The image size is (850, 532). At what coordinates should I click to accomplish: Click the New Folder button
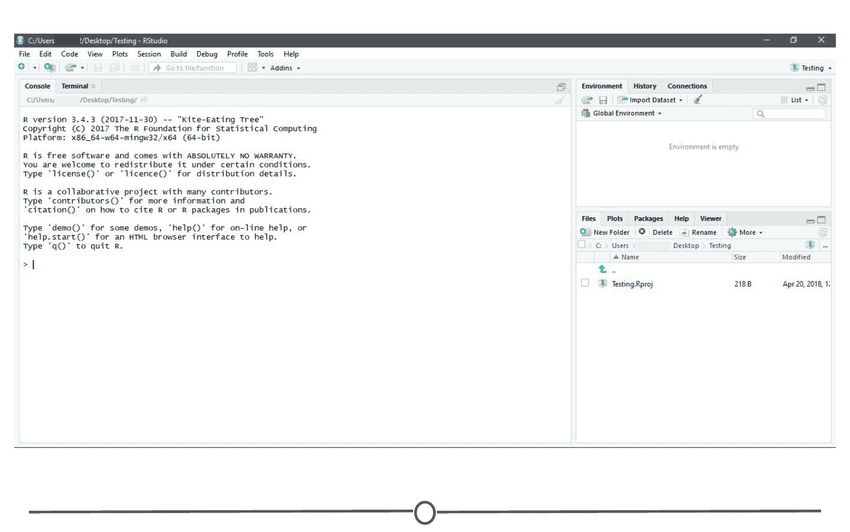[604, 232]
